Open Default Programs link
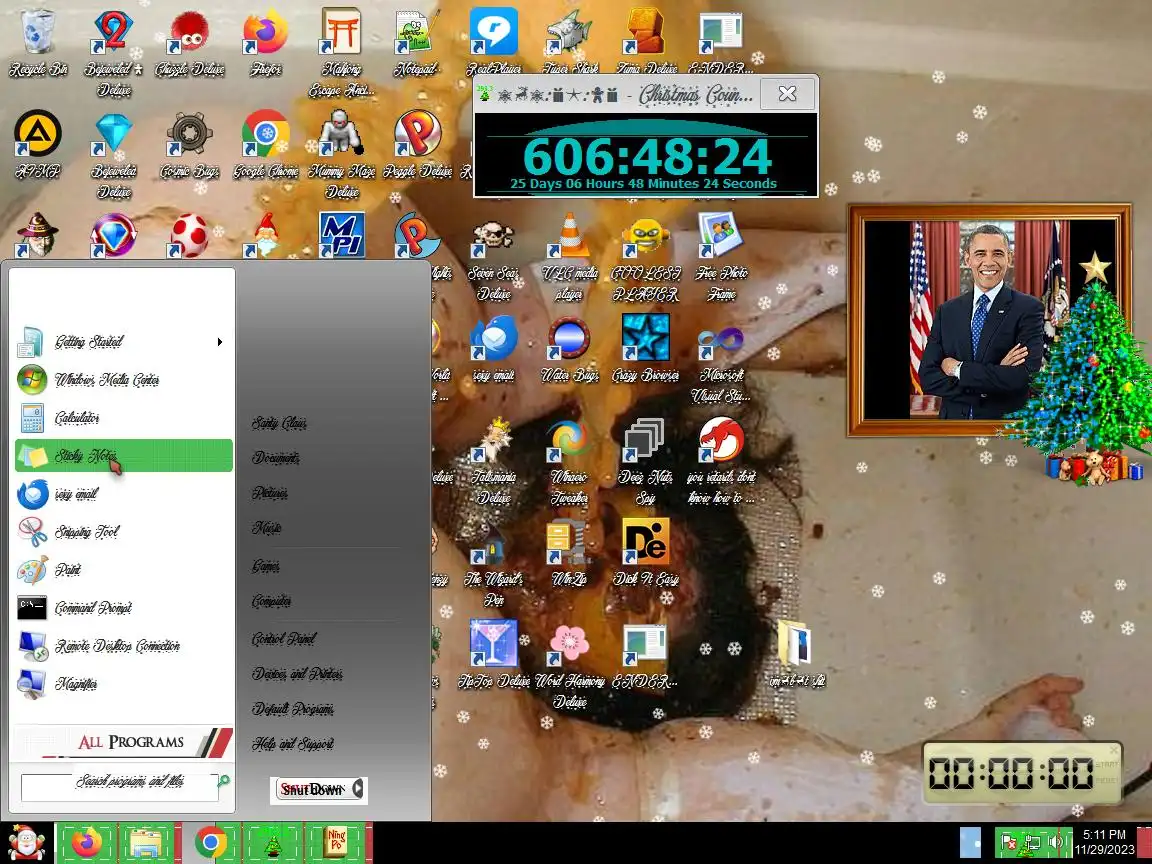Viewport: 1152px width, 864px height. (x=293, y=709)
